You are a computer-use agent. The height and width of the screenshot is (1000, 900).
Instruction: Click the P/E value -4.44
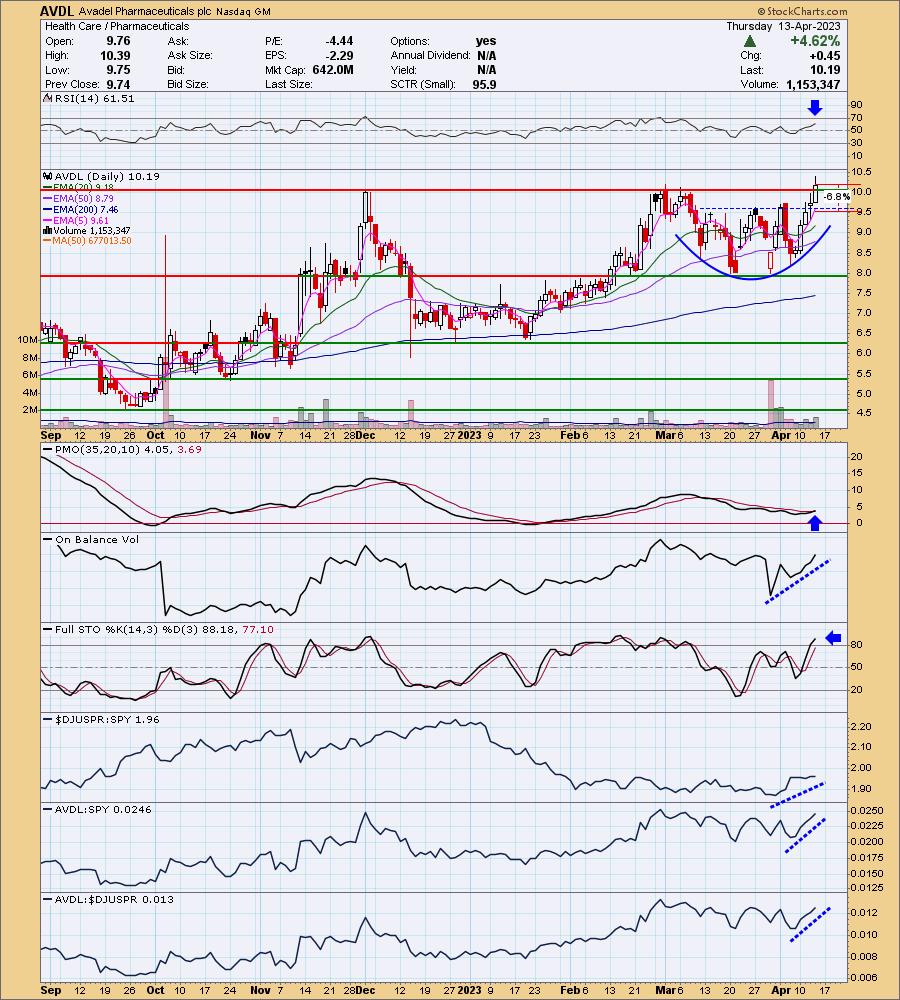[x=339, y=41]
